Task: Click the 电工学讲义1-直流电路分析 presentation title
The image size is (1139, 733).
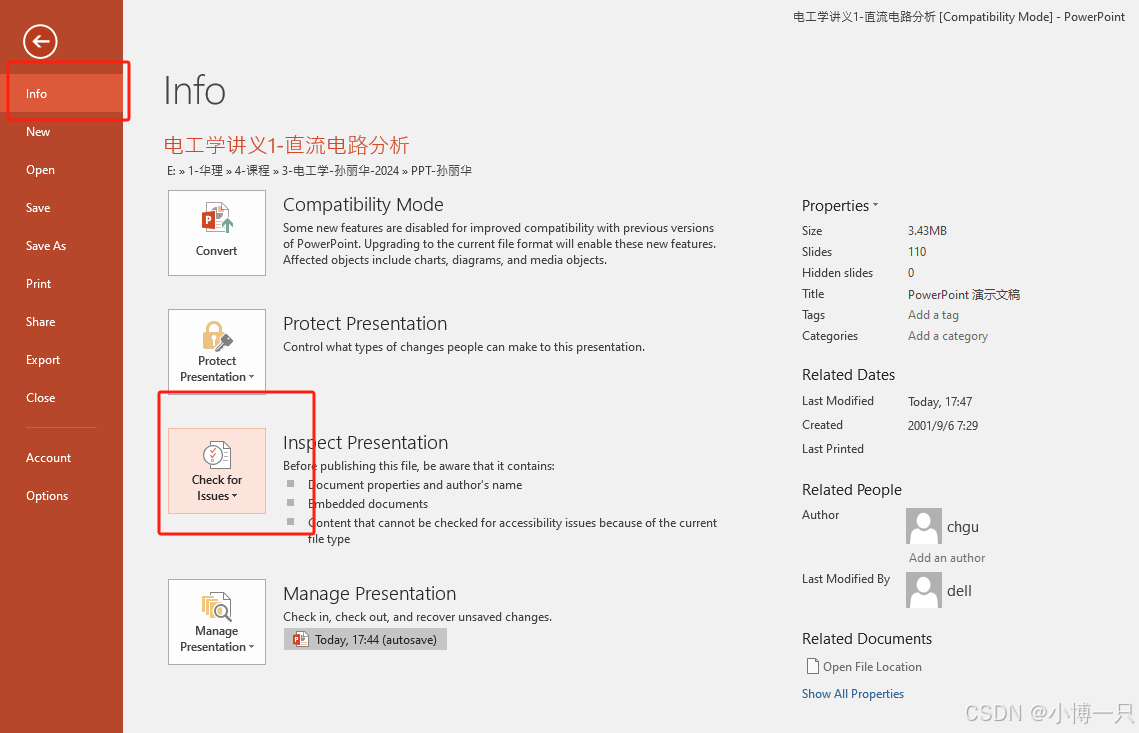Action: click(x=286, y=145)
